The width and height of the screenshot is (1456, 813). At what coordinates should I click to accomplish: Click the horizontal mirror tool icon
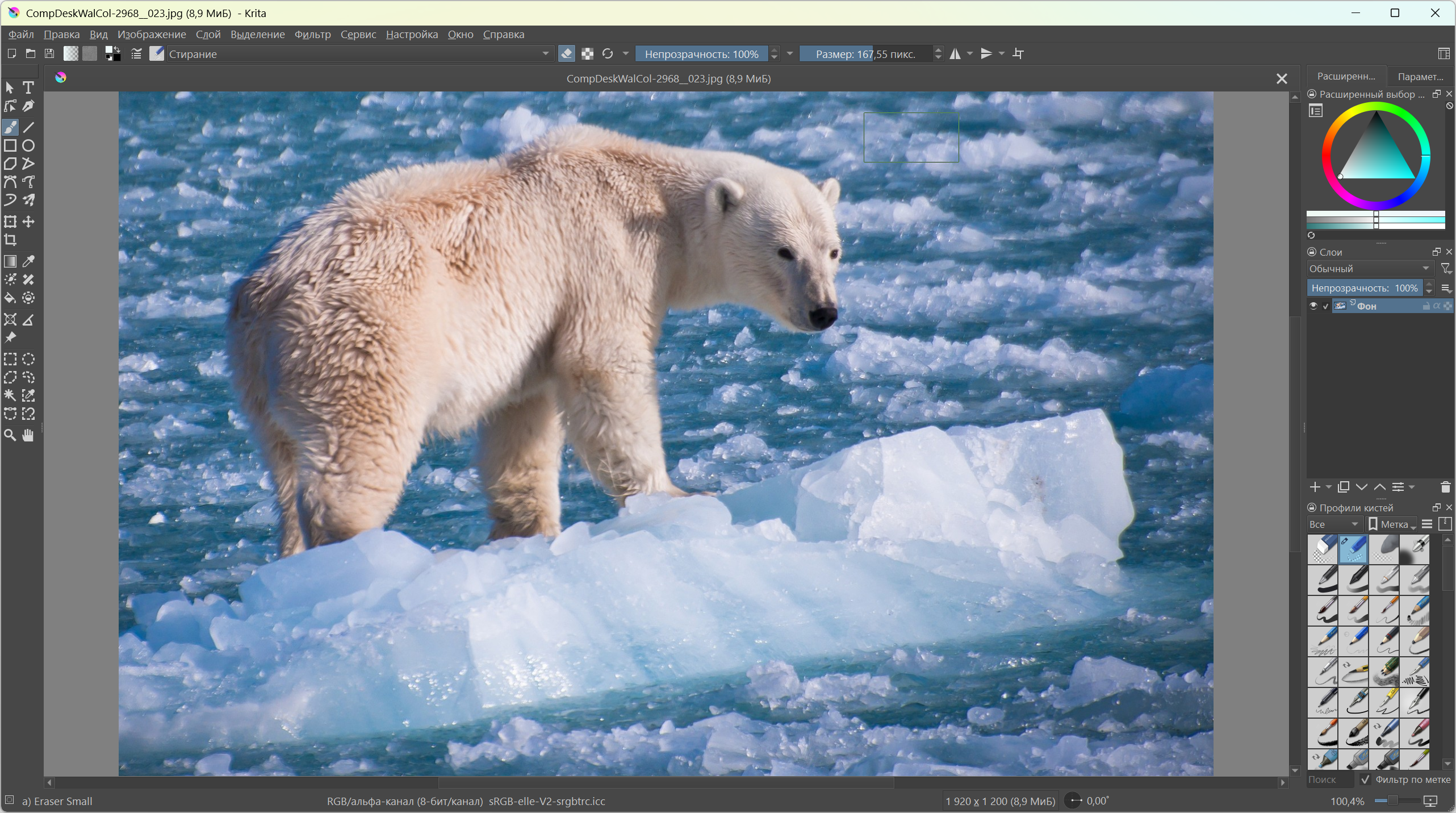[955, 54]
